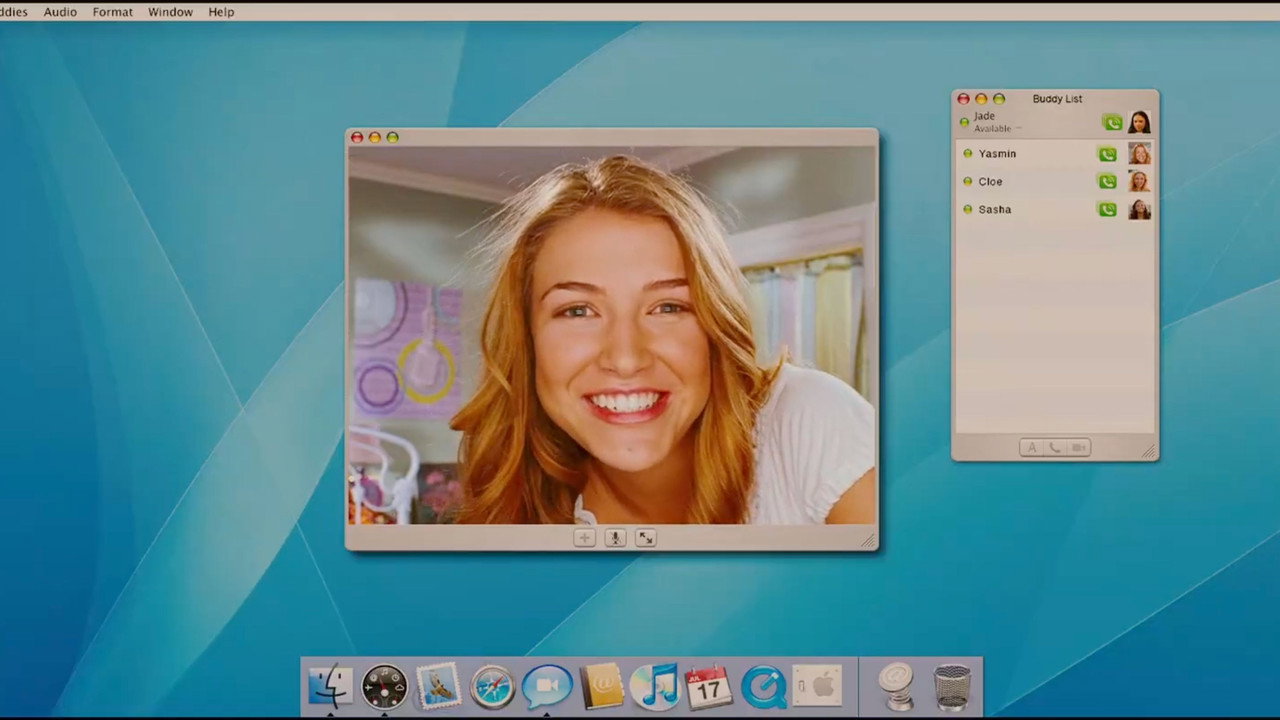
Task: Launch QuickTime Player from the Dock
Action: point(763,687)
